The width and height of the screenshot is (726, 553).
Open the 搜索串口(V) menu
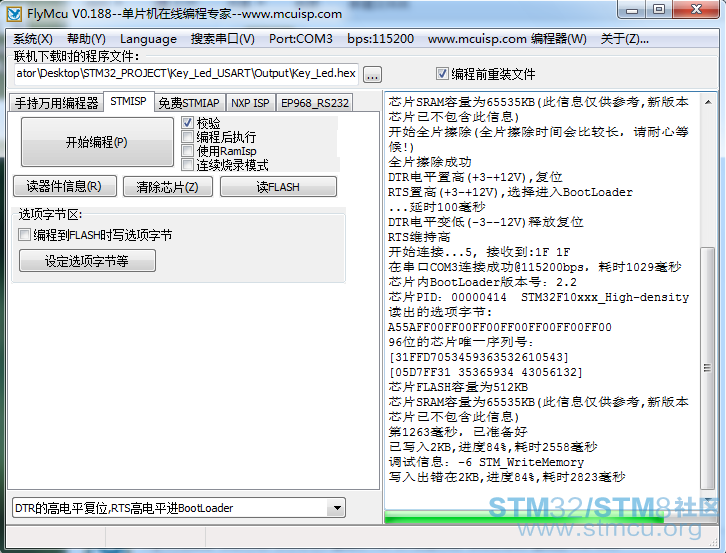223,39
